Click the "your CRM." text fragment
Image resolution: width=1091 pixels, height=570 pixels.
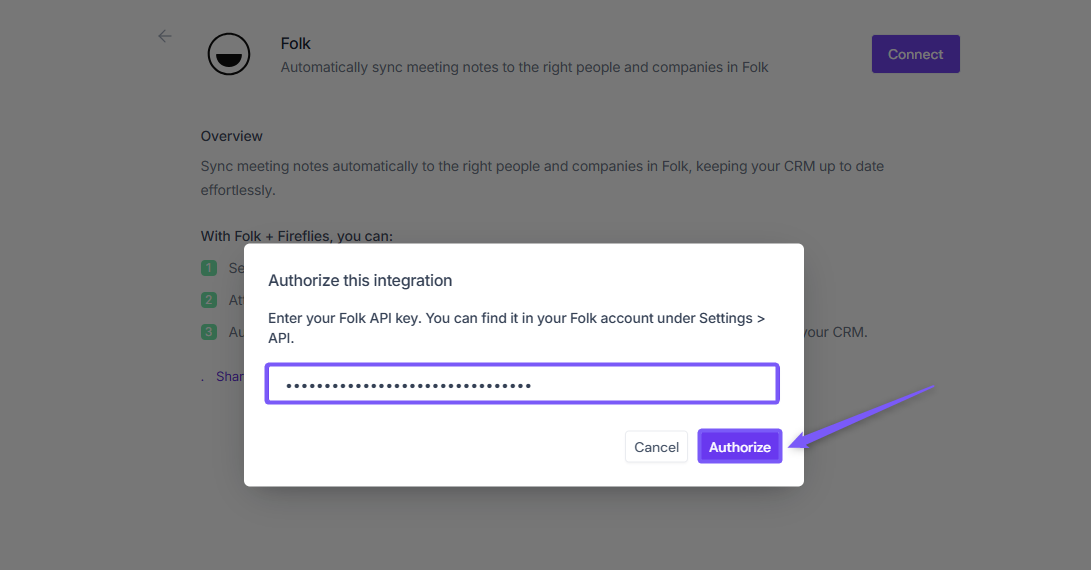[x=836, y=332]
